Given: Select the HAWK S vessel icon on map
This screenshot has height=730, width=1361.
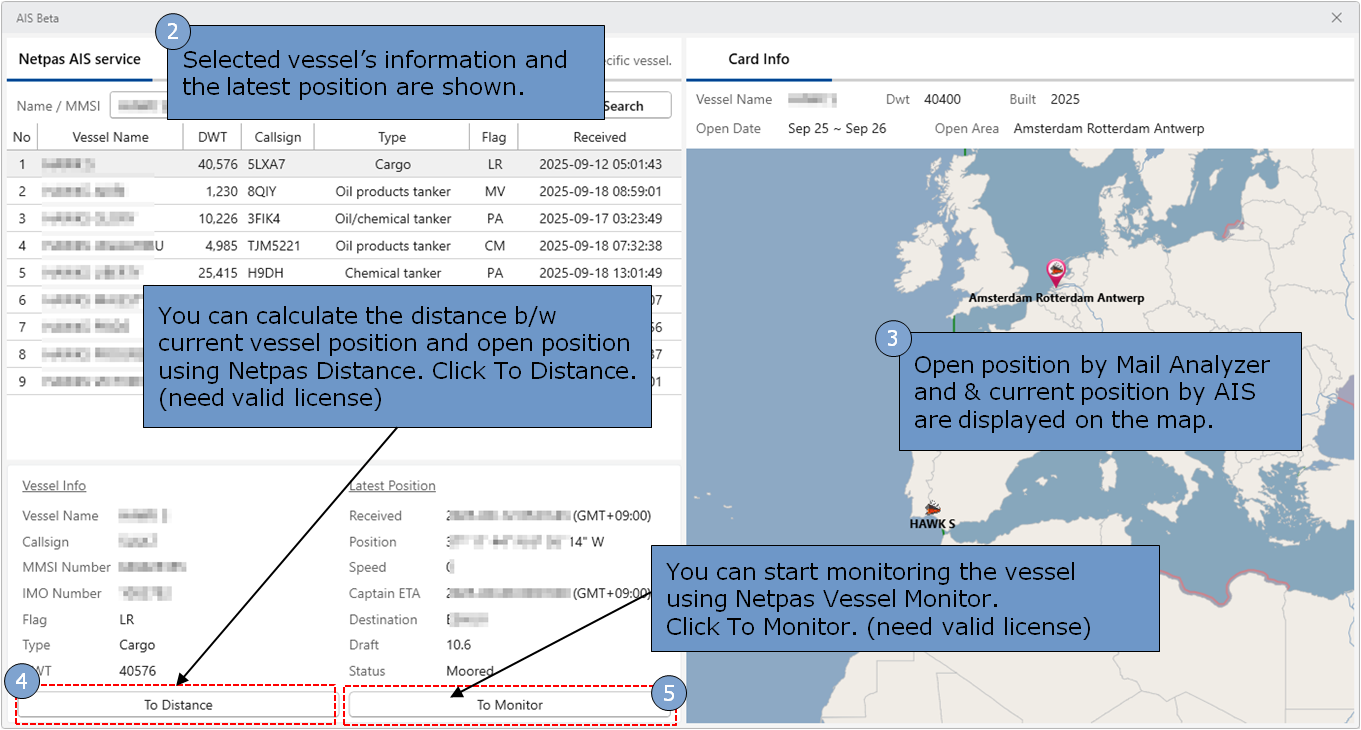Looking at the screenshot, I should pyautogui.click(x=933, y=508).
